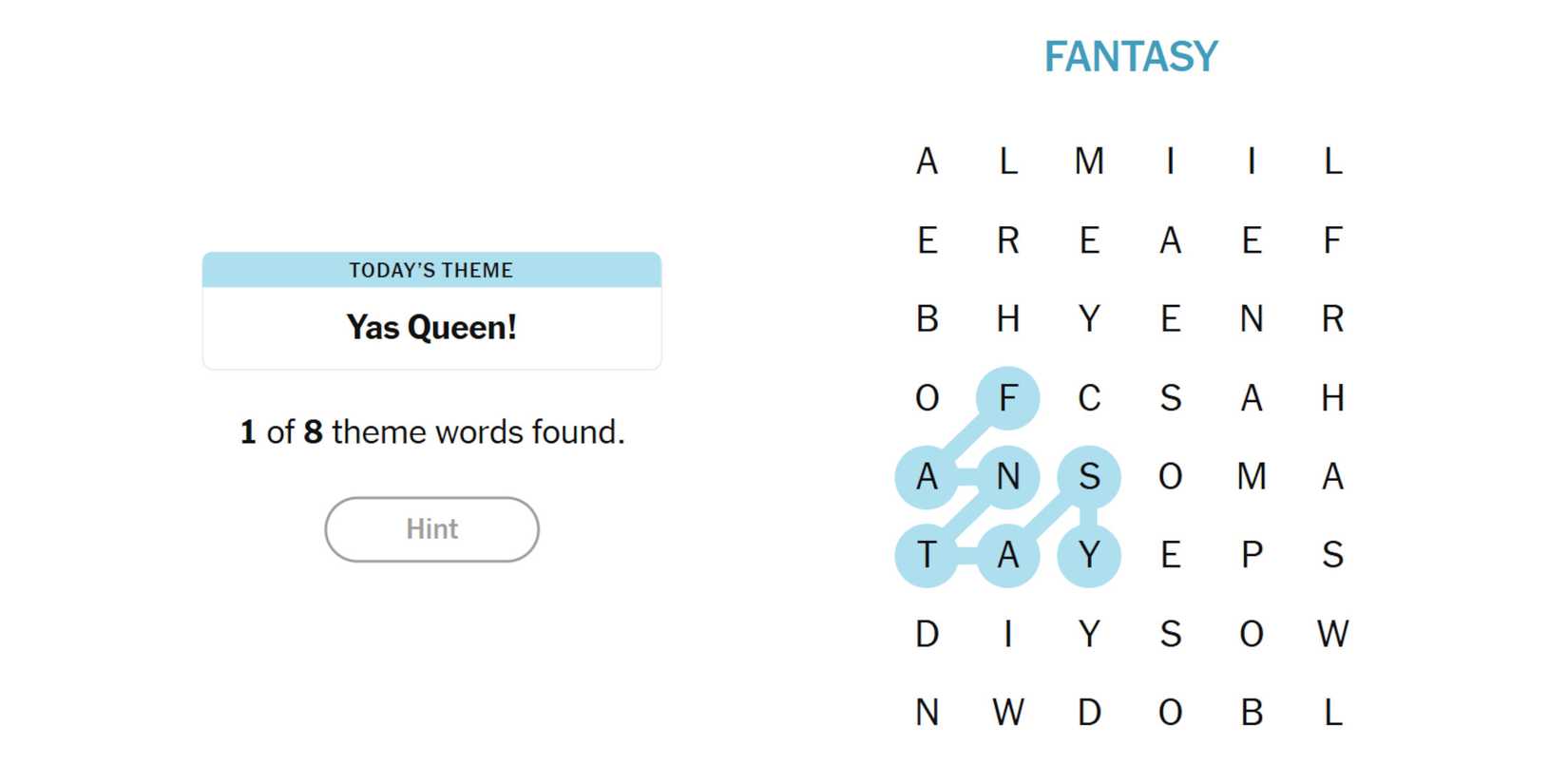Click the FANTASY word above the grid

pyautogui.click(x=1131, y=57)
